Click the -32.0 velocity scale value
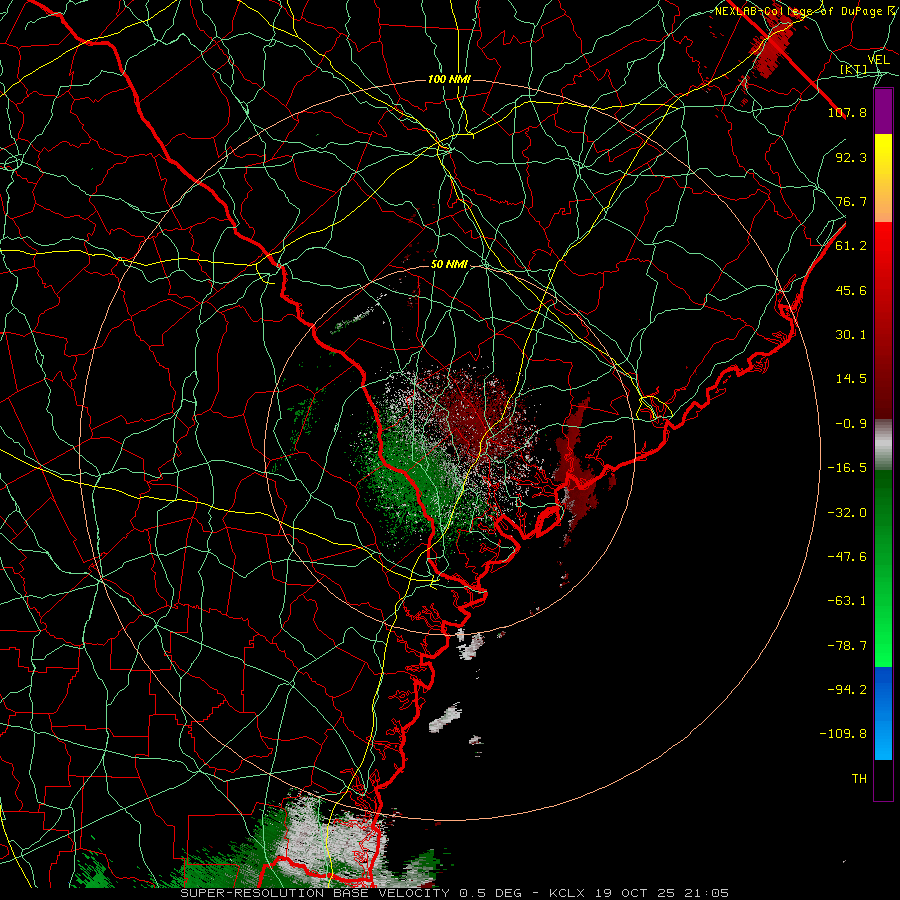 coord(847,513)
